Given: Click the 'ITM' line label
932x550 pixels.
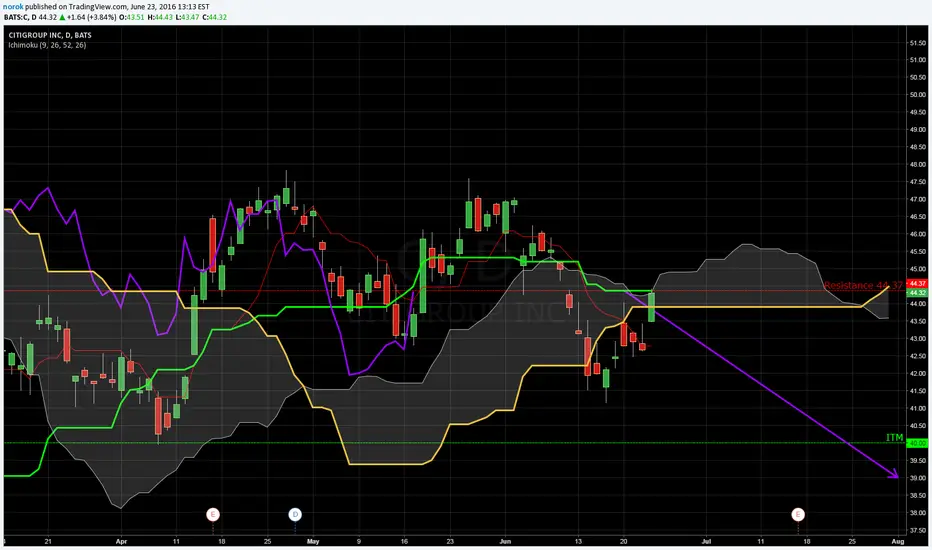Looking at the screenshot, I should coord(895,437).
